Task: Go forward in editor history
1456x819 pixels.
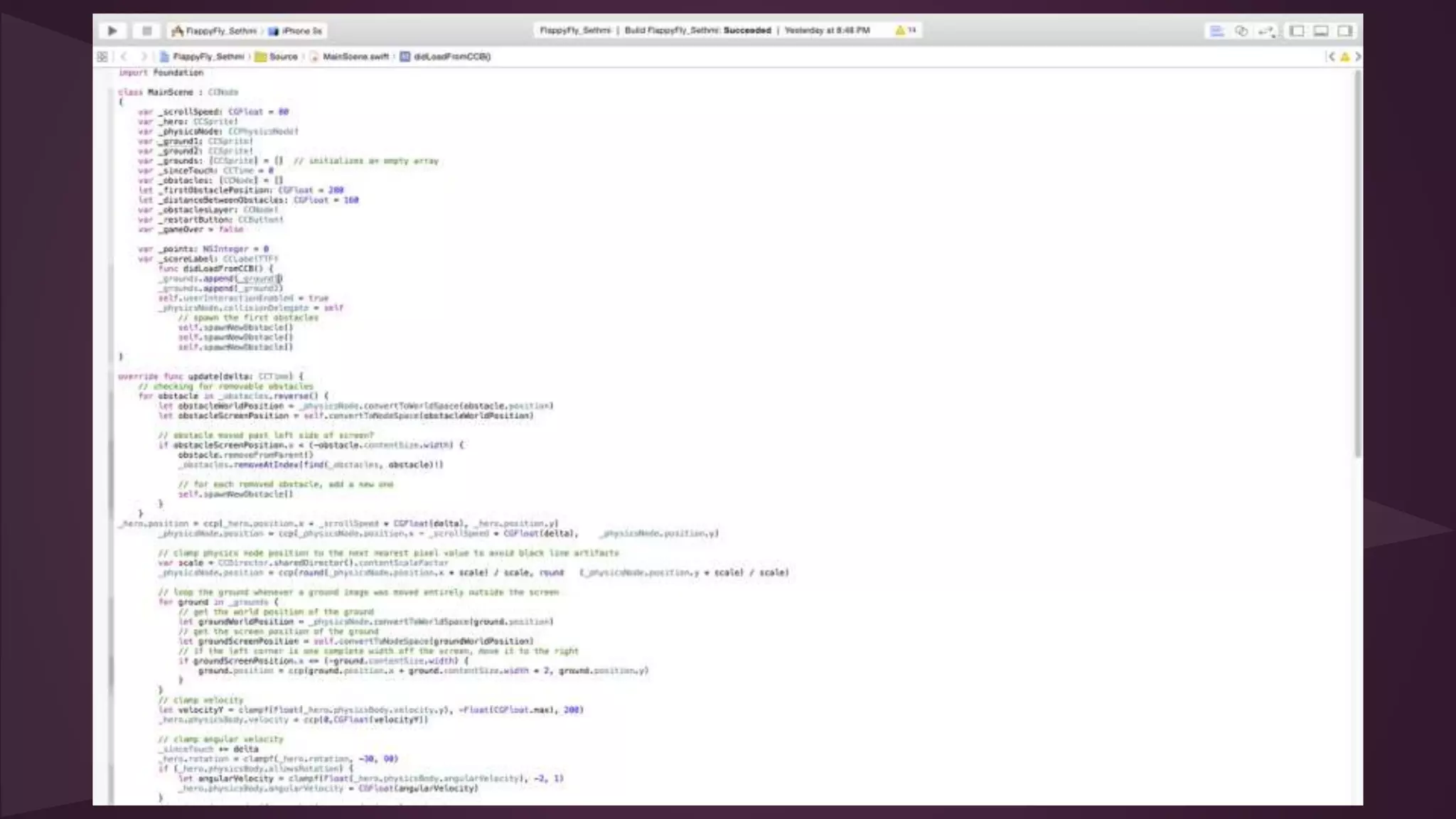Action: [x=144, y=56]
